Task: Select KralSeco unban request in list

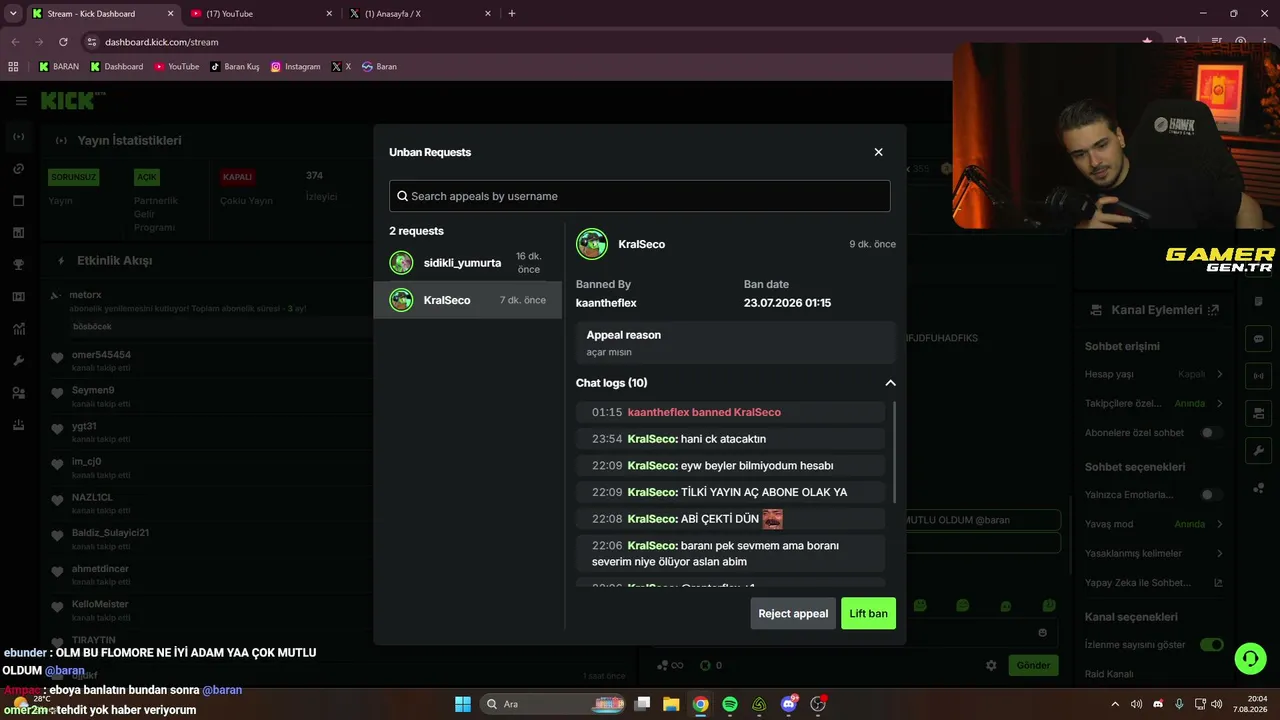Action: [x=468, y=300]
